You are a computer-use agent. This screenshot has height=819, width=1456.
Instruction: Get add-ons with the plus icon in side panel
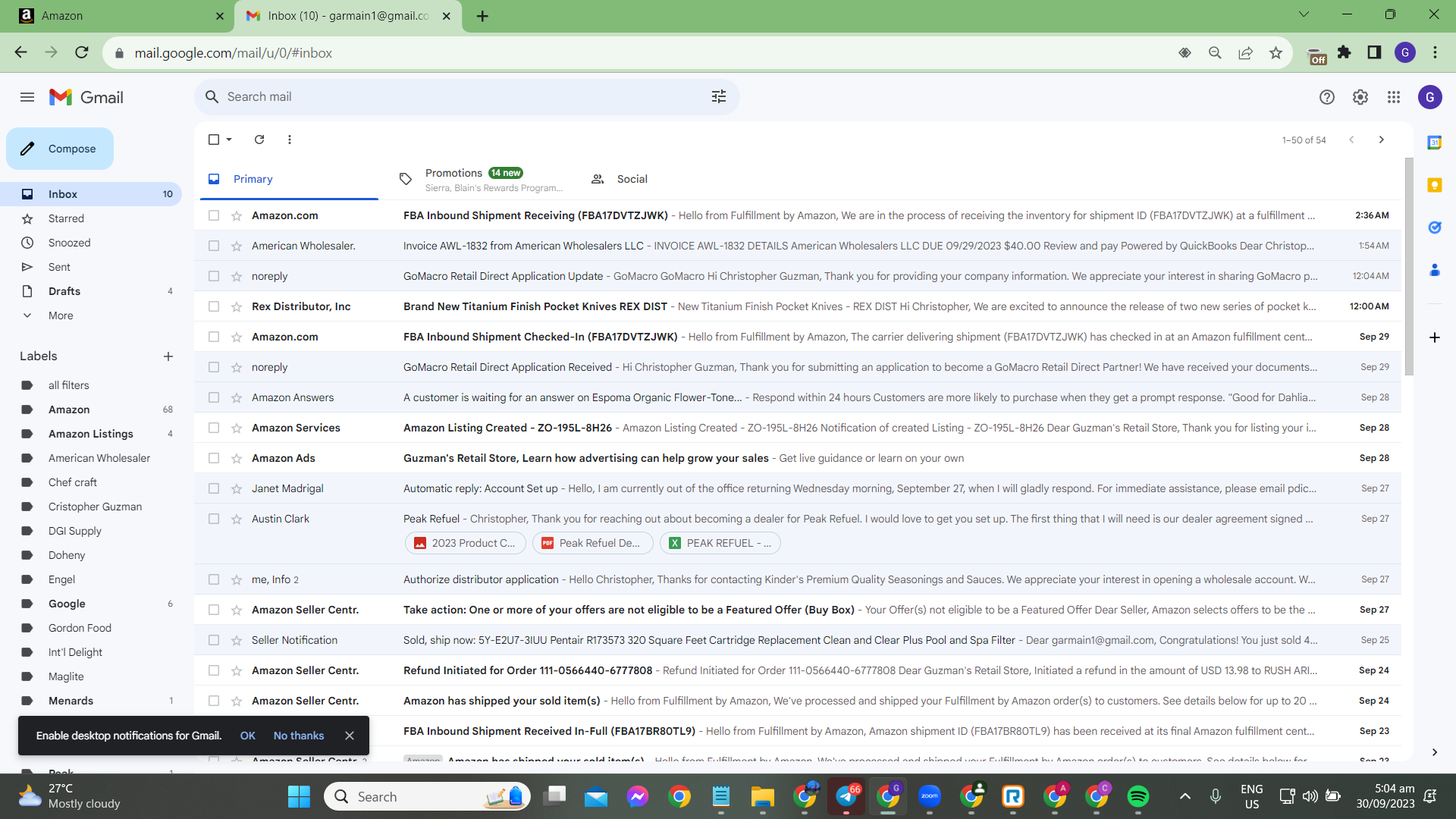pos(1435,337)
